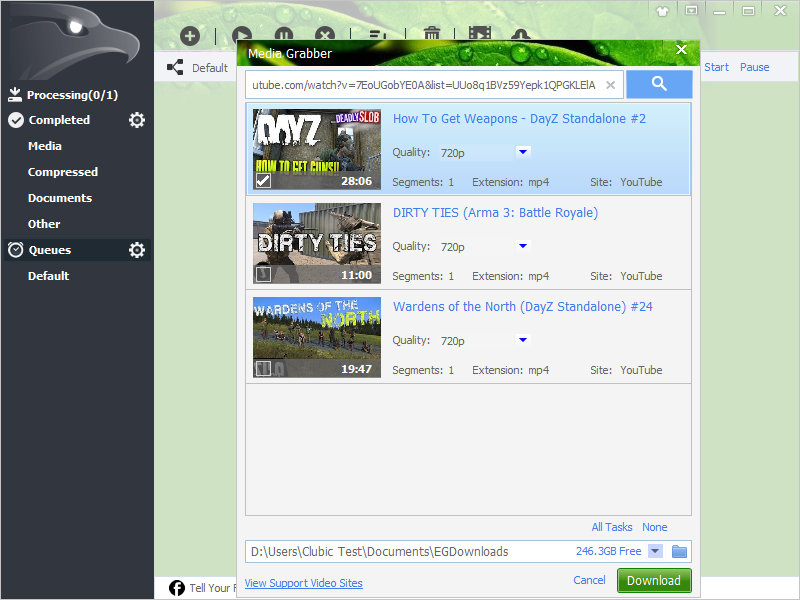The height and width of the screenshot is (600, 800).
Task: Click the Default label in main toolbar row
Action: click(210, 68)
